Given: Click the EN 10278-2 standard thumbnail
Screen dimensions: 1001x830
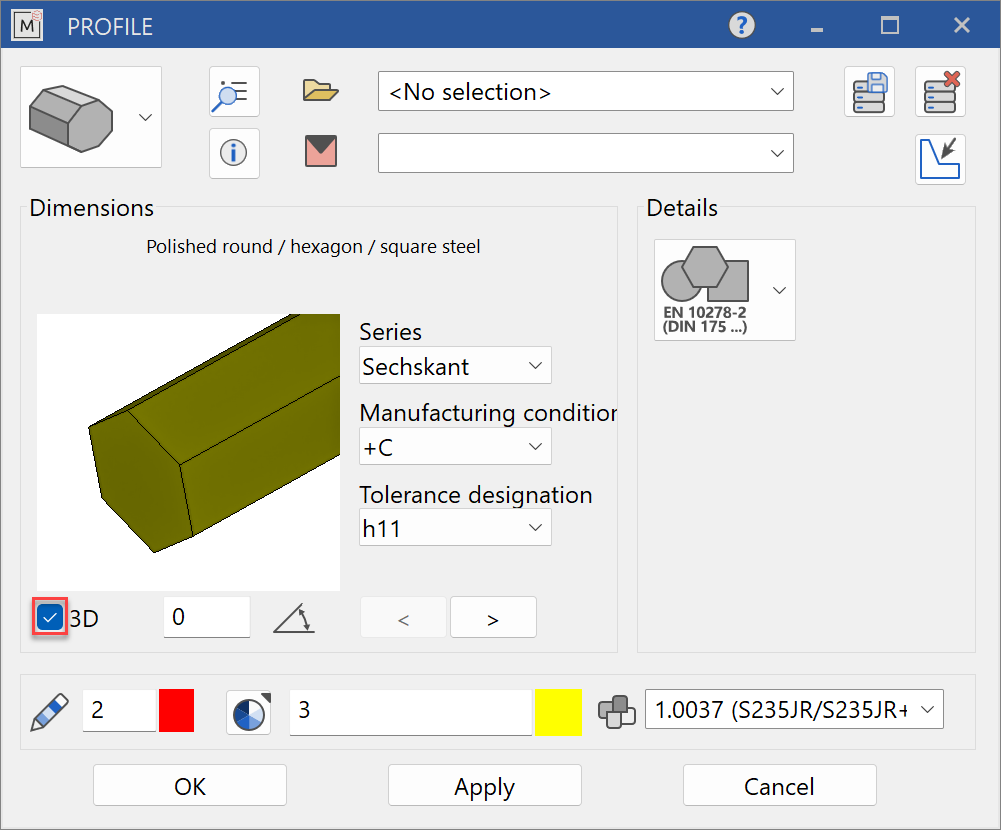Looking at the screenshot, I should pos(705,290).
